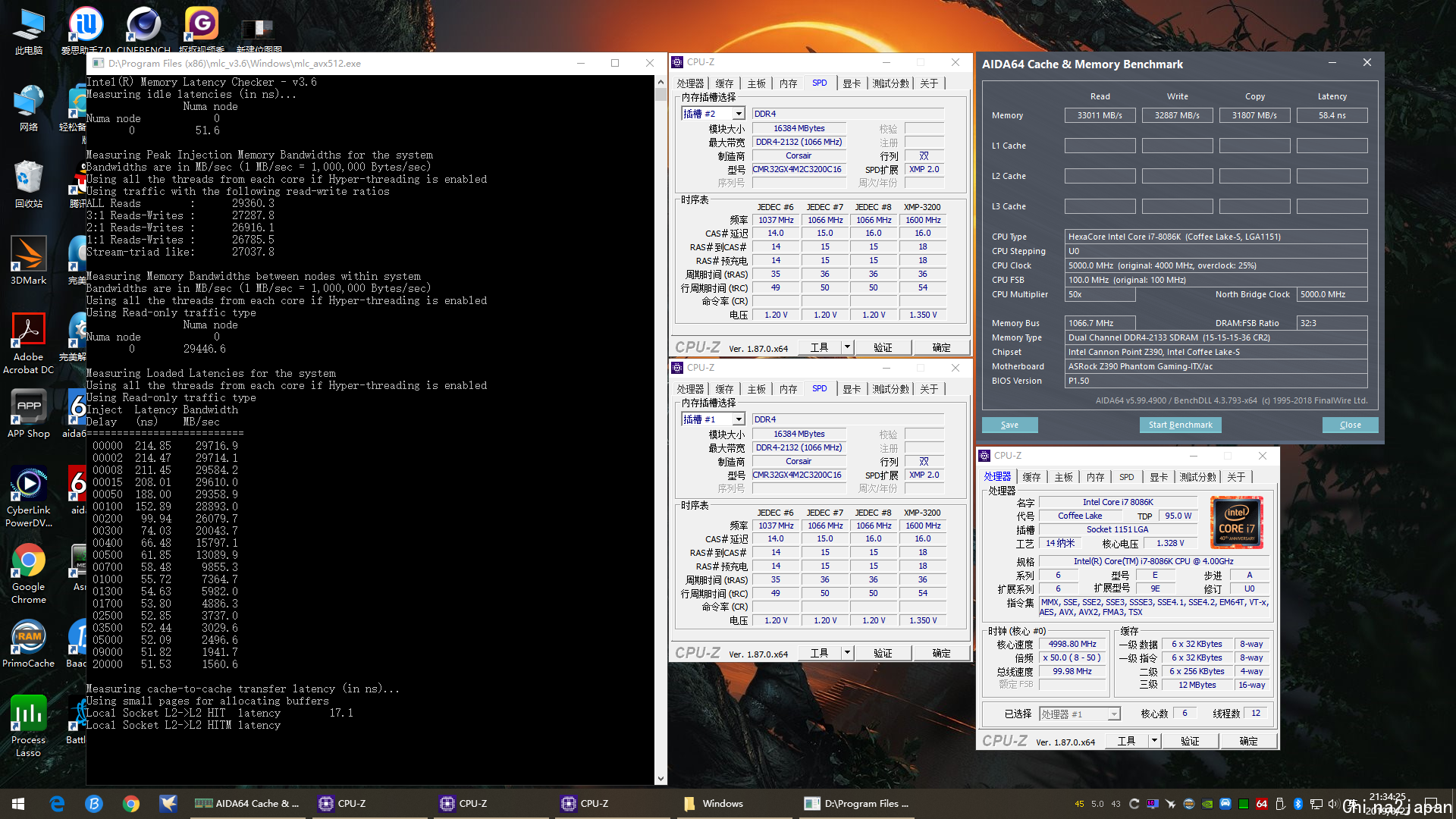Open the APP Shop desktop icon

pos(29,414)
